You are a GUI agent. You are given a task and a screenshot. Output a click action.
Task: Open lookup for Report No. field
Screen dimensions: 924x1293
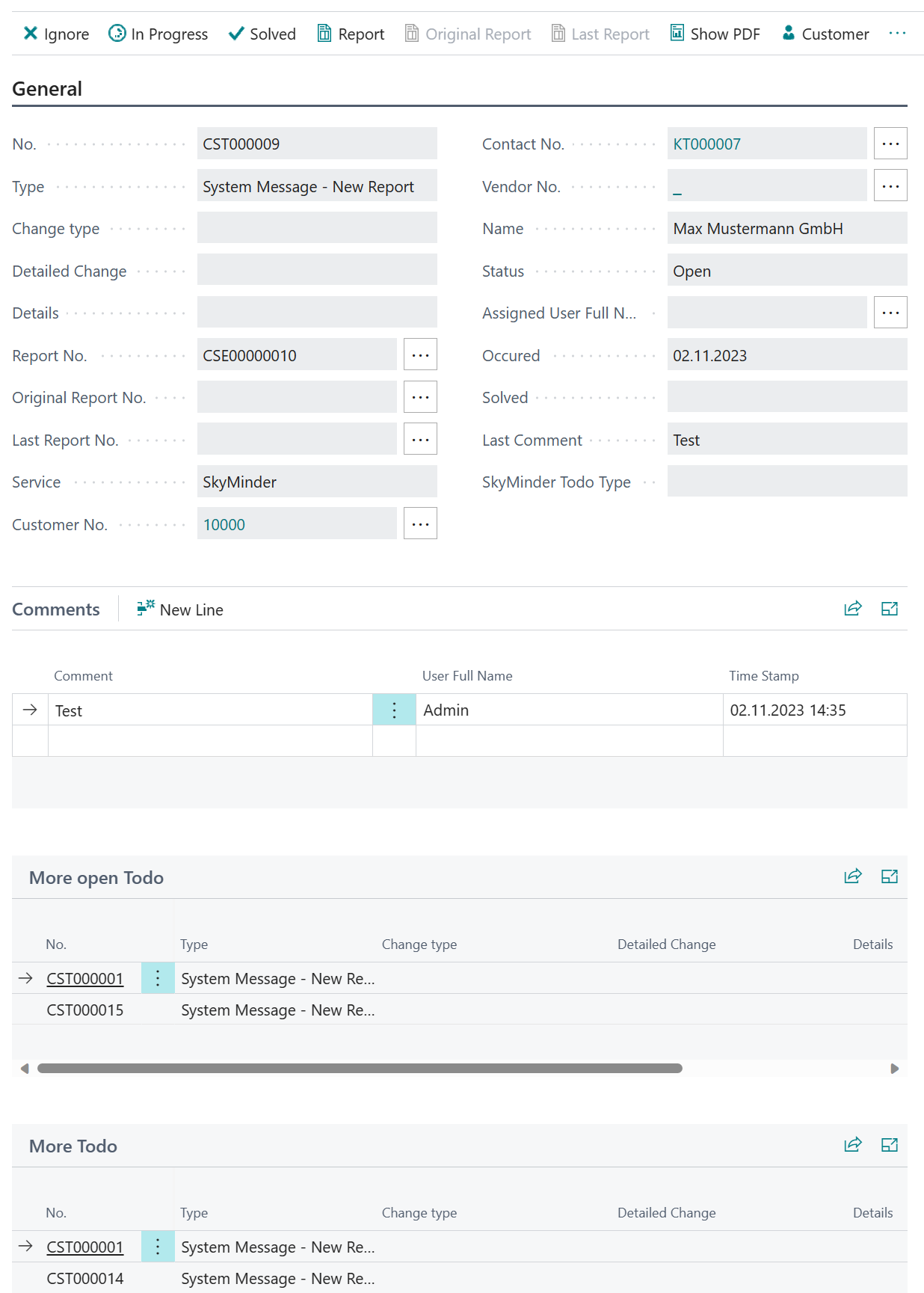[x=420, y=355]
